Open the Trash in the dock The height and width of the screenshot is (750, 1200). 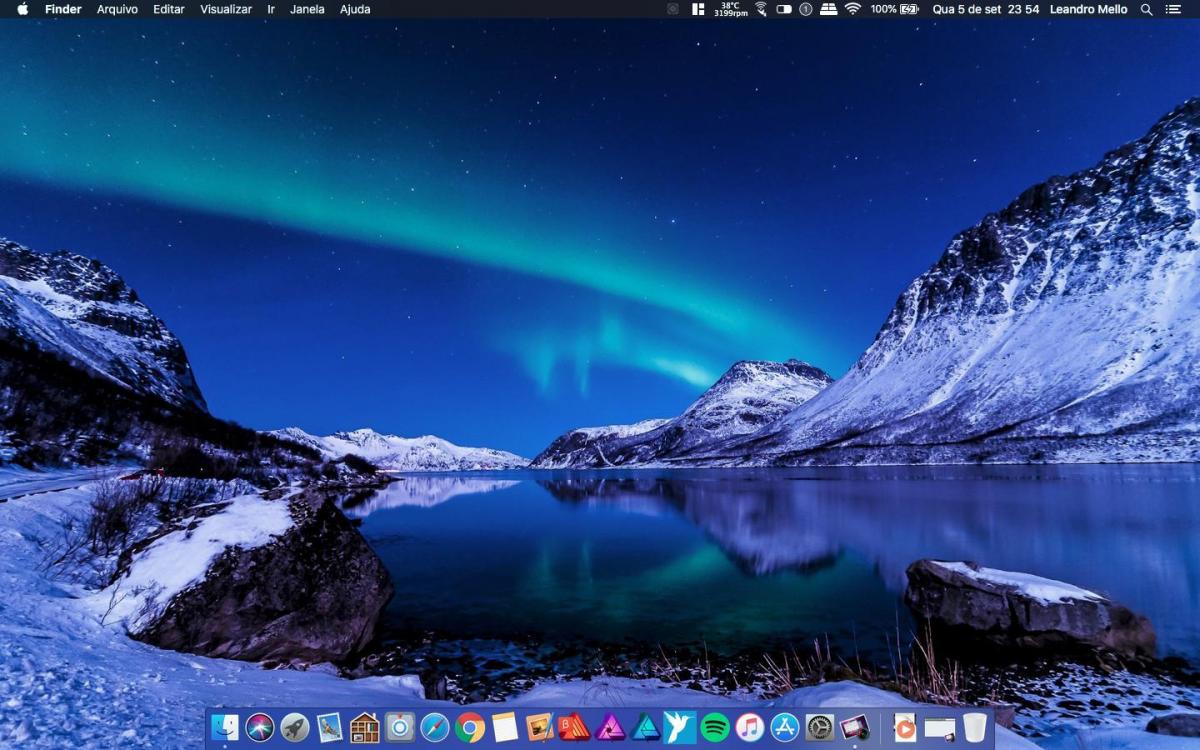click(975, 727)
